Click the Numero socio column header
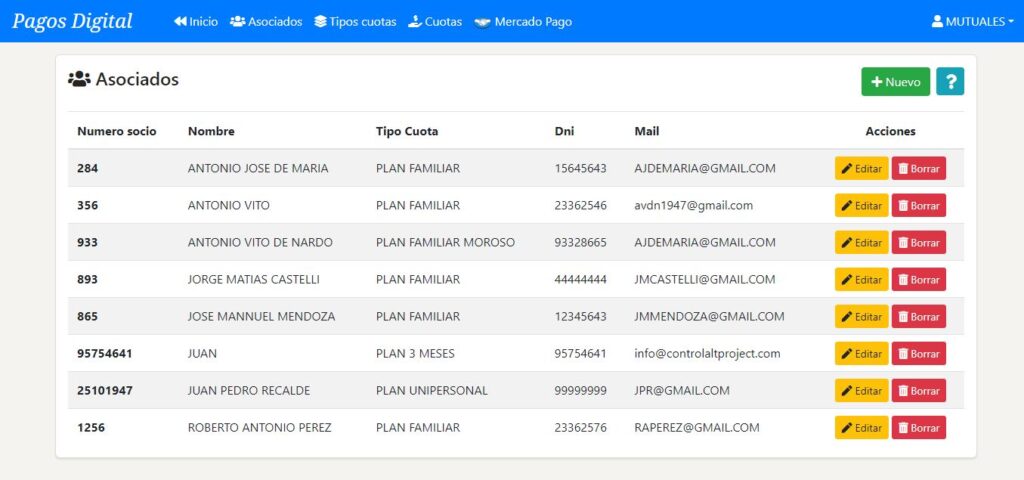 117,131
